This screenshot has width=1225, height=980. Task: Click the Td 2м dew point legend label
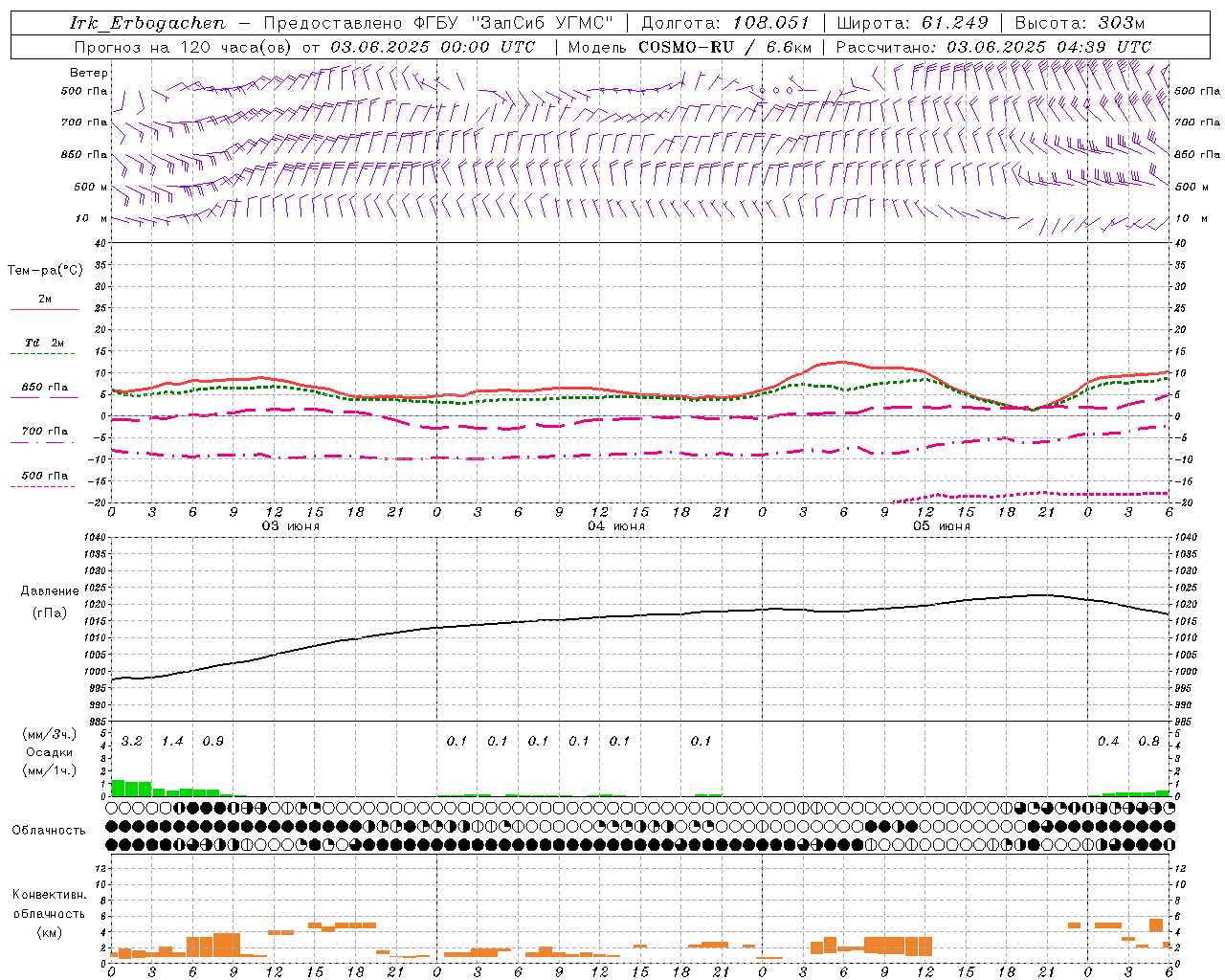(44, 343)
